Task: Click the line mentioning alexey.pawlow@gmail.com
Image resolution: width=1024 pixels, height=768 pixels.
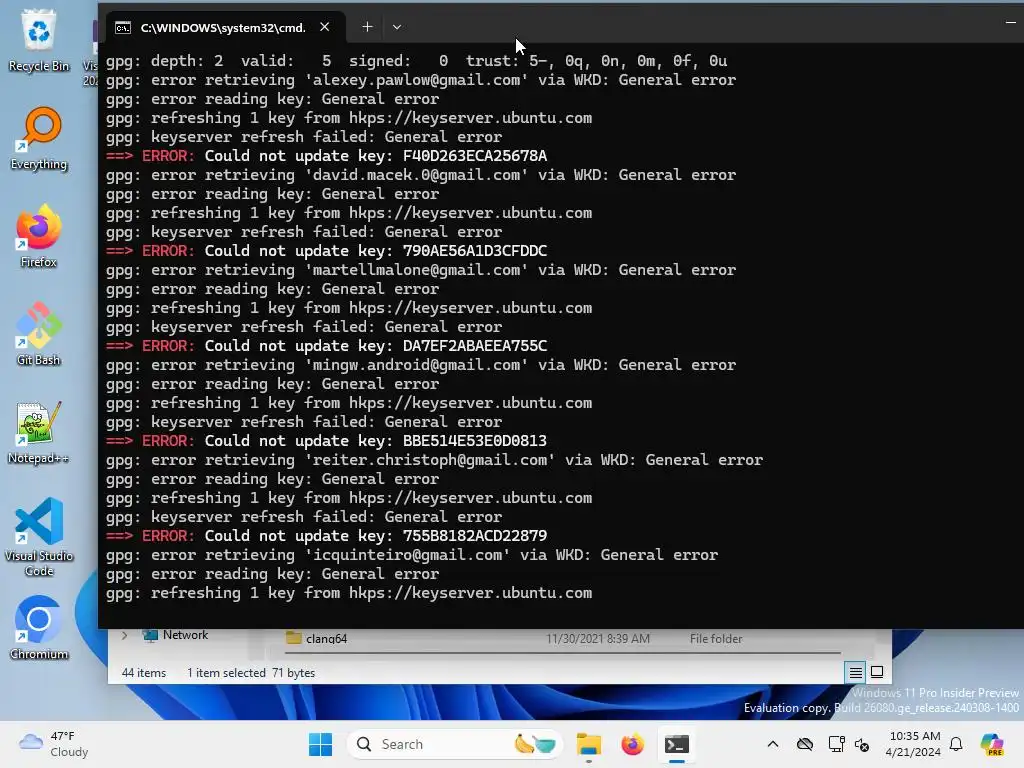Action: click(x=421, y=80)
